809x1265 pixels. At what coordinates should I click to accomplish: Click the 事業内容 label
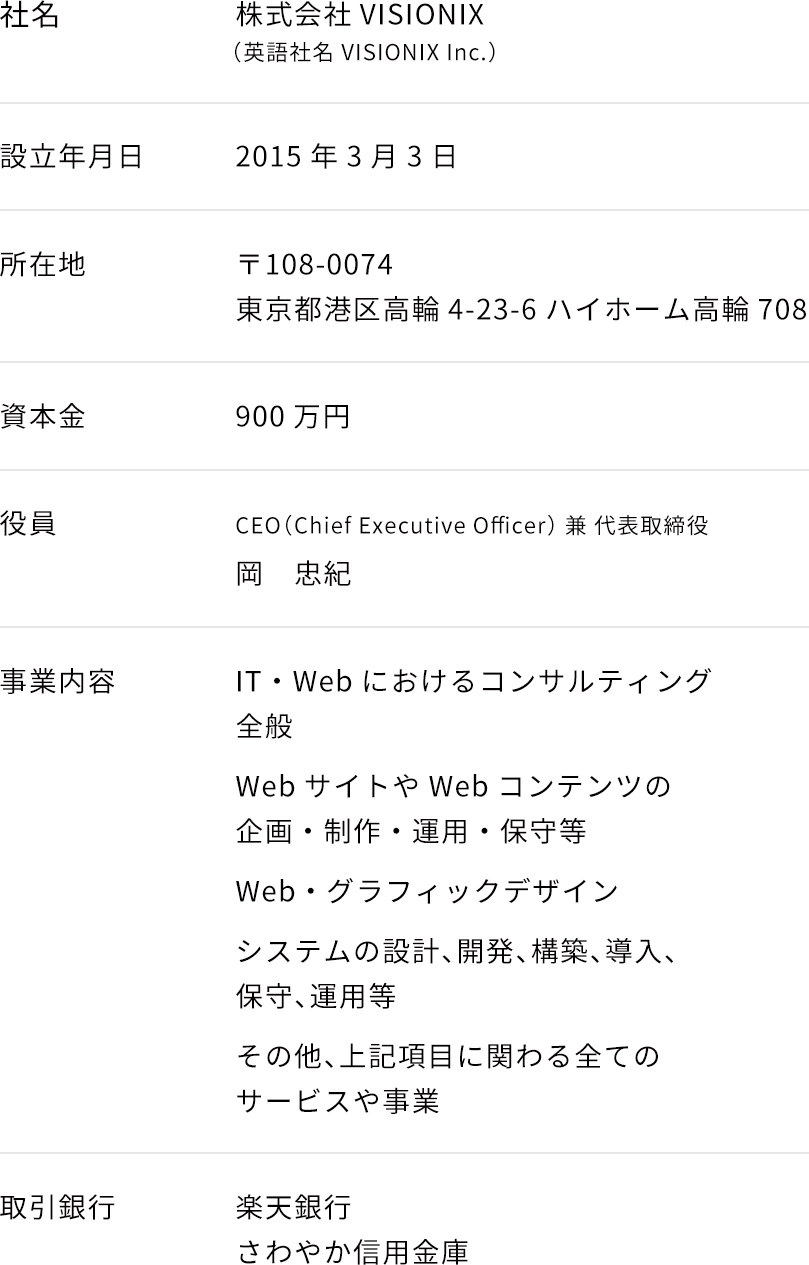(58, 682)
